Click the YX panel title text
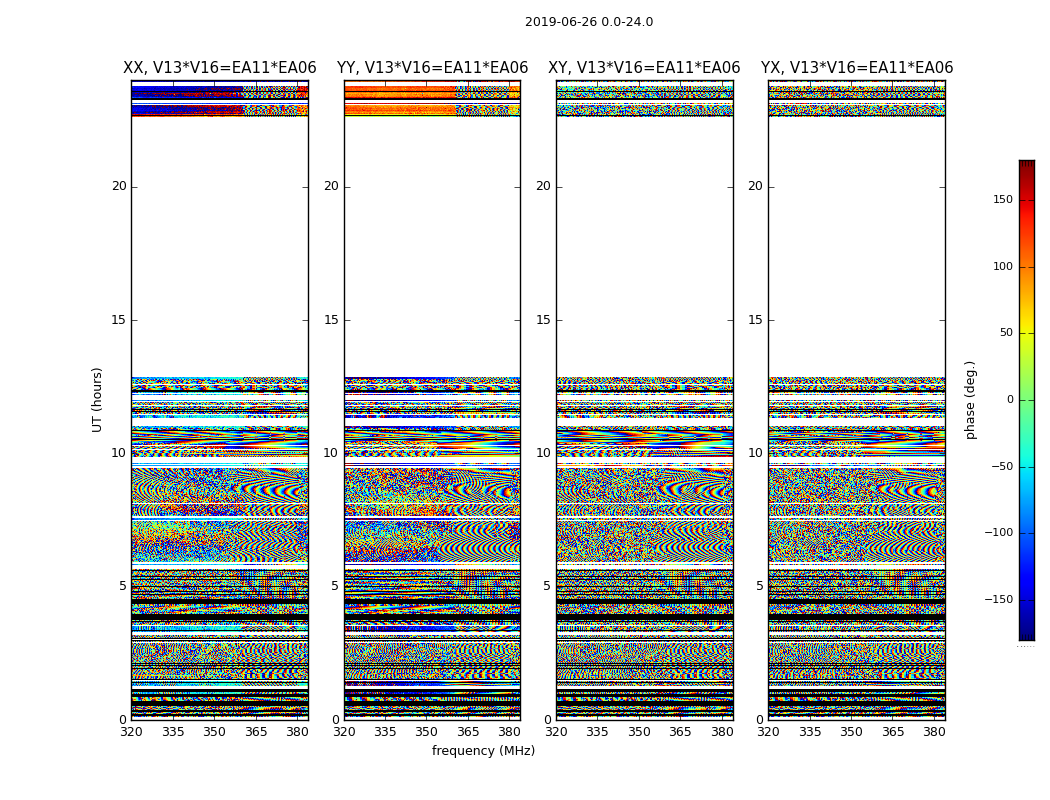This screenshot has width=1050, height=800. pos(856,68)
